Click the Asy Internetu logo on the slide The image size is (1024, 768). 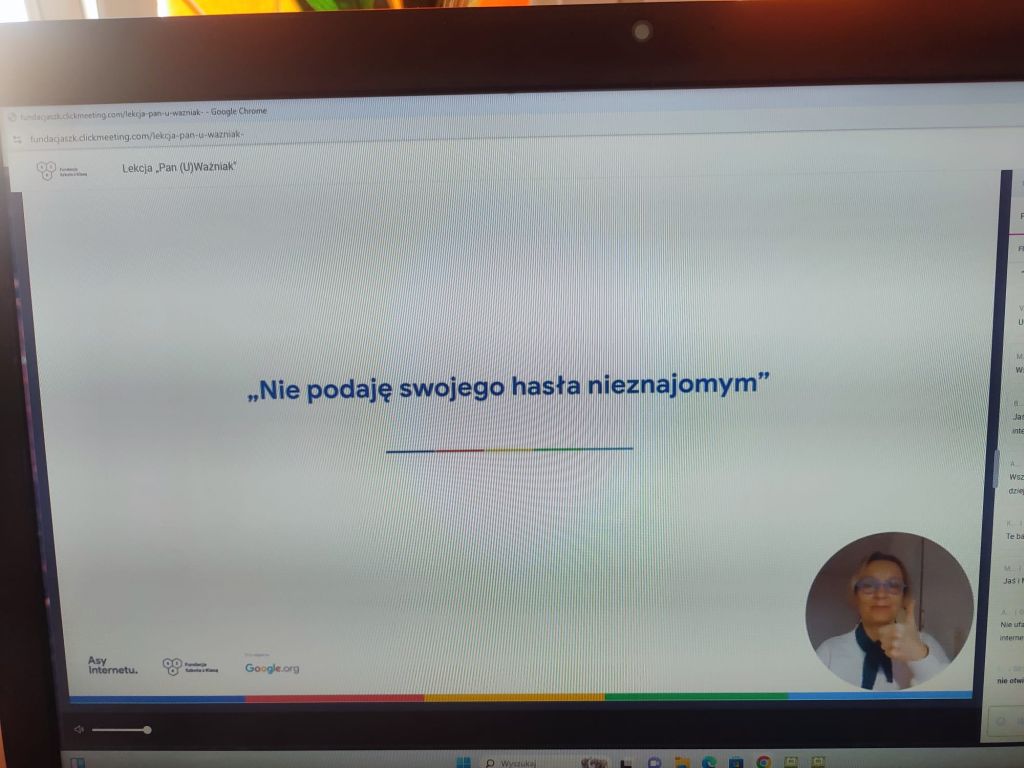(x=112, y=664)
